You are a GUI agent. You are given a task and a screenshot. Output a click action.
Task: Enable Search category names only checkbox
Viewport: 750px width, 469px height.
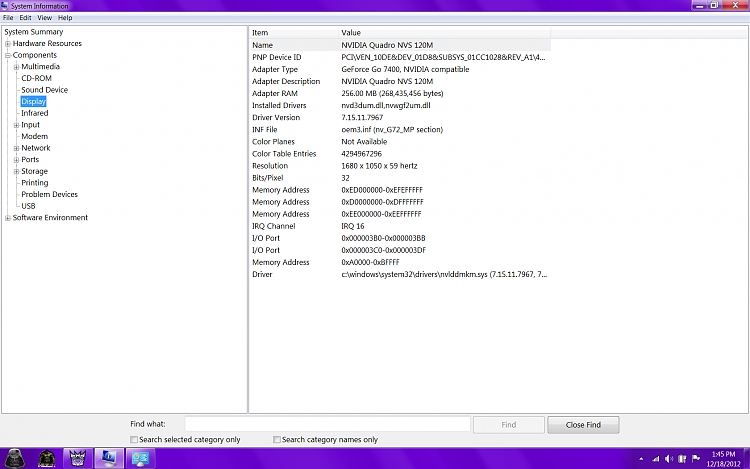coord(276,439)
